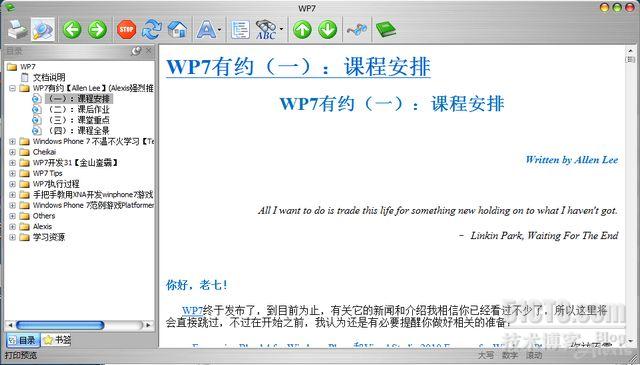Expand the Cheikai folder
Screen dimensions: 640x365
click(x=12, y=152)
